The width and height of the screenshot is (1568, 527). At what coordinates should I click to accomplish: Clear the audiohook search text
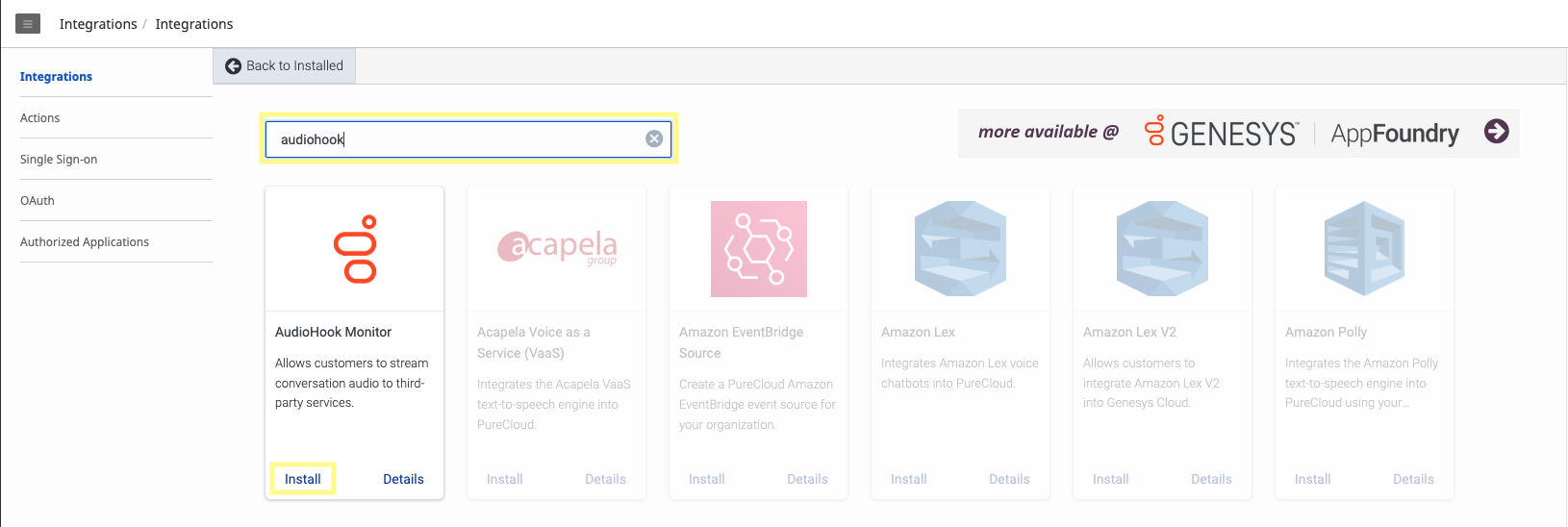654,139
